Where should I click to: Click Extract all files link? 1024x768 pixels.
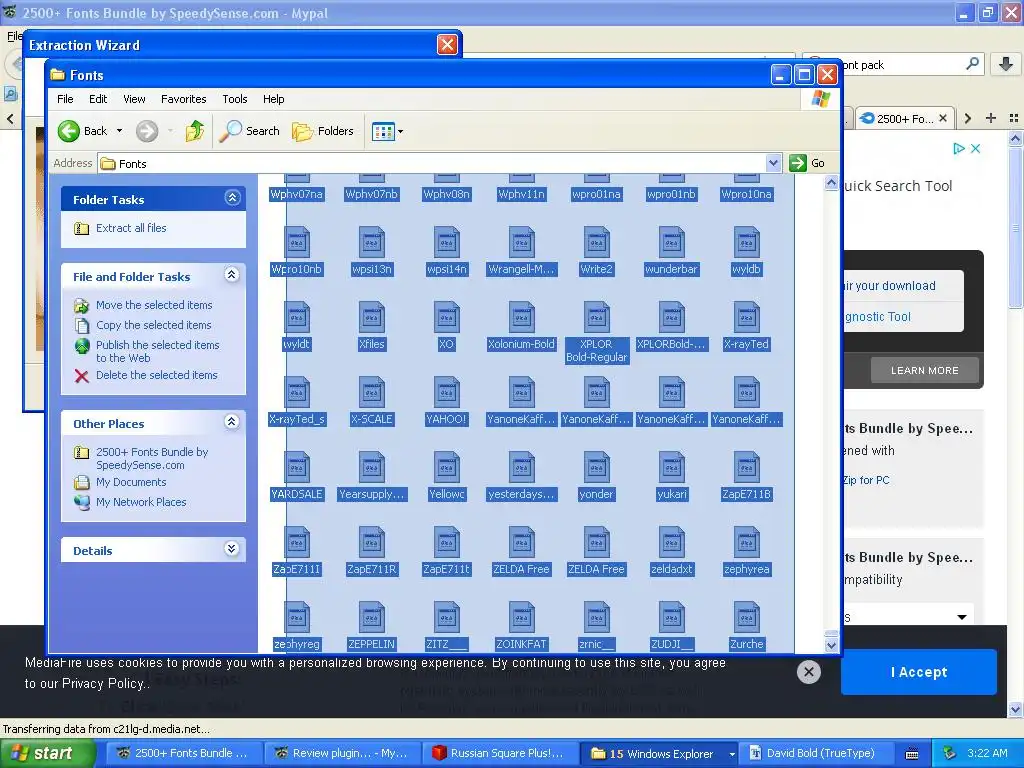131,228
